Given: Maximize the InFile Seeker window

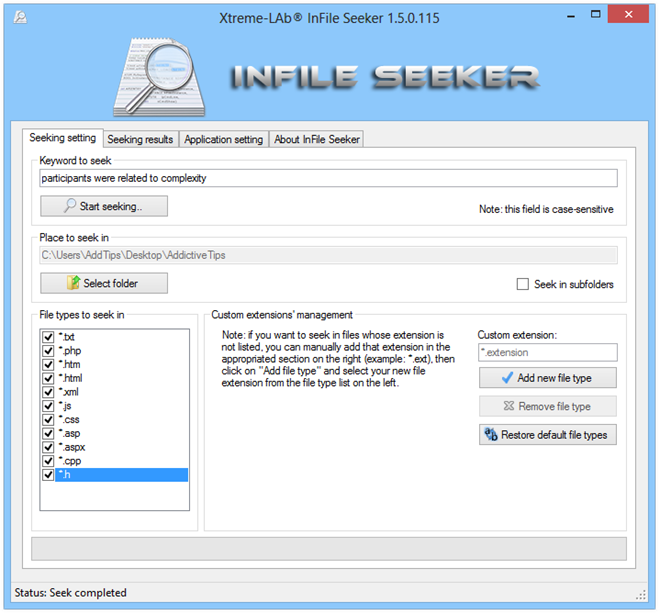Looking at the screenshot, I should 596,14.
